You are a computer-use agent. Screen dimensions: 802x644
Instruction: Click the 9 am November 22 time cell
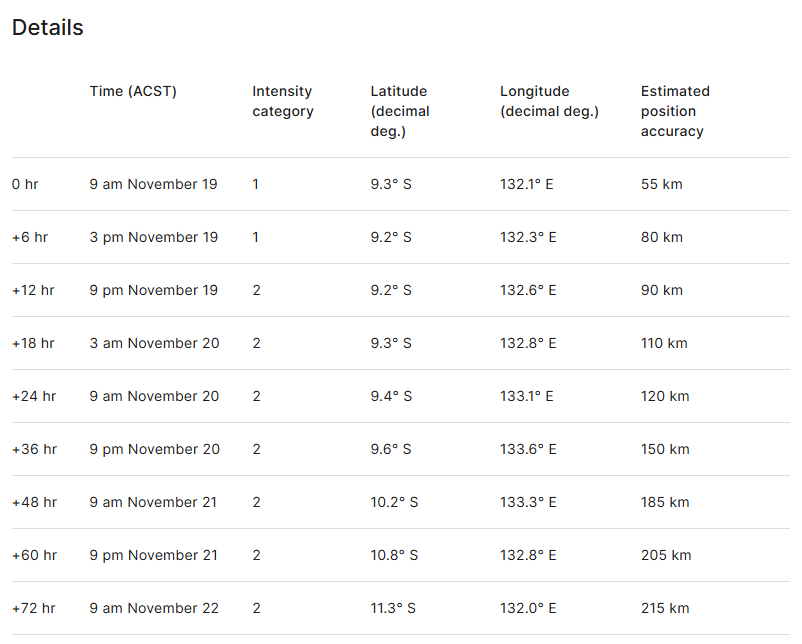[x=154, y=608]
